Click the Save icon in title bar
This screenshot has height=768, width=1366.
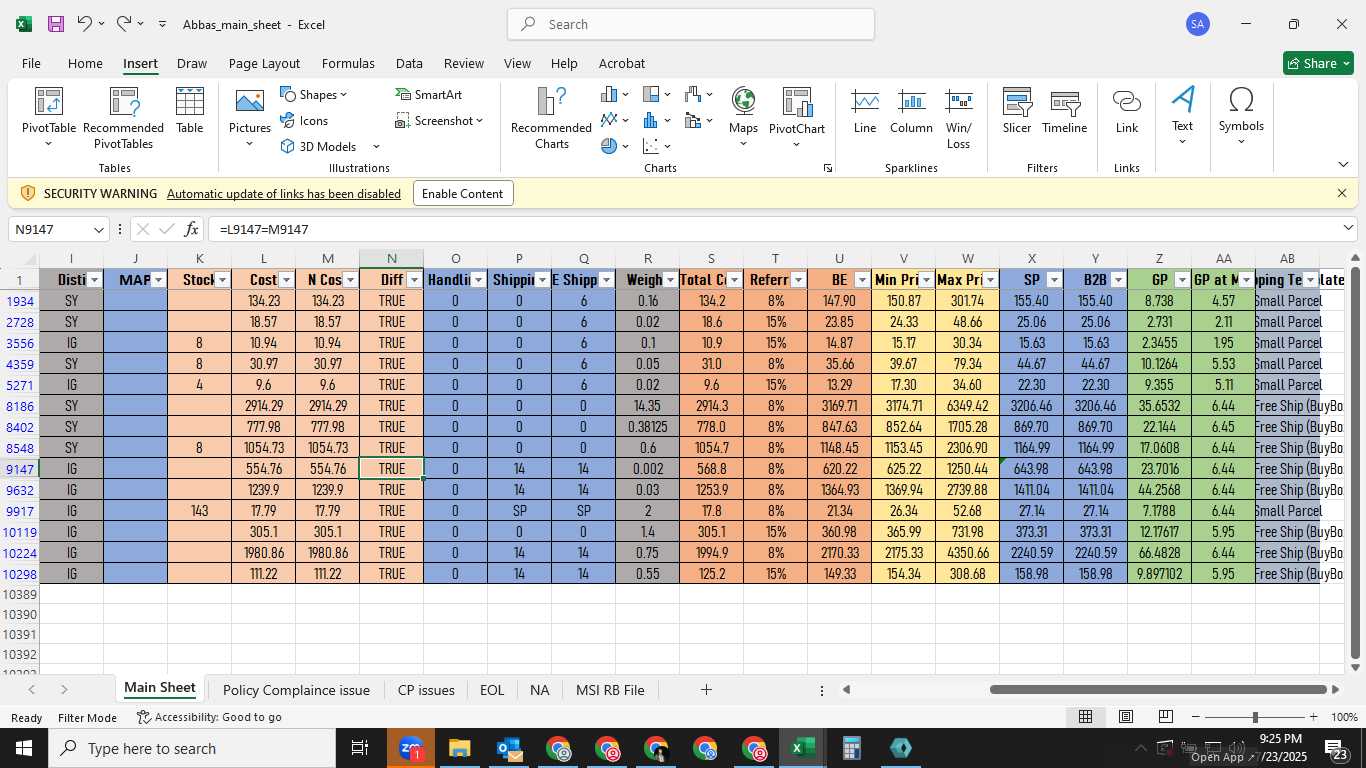pos(56,24)
